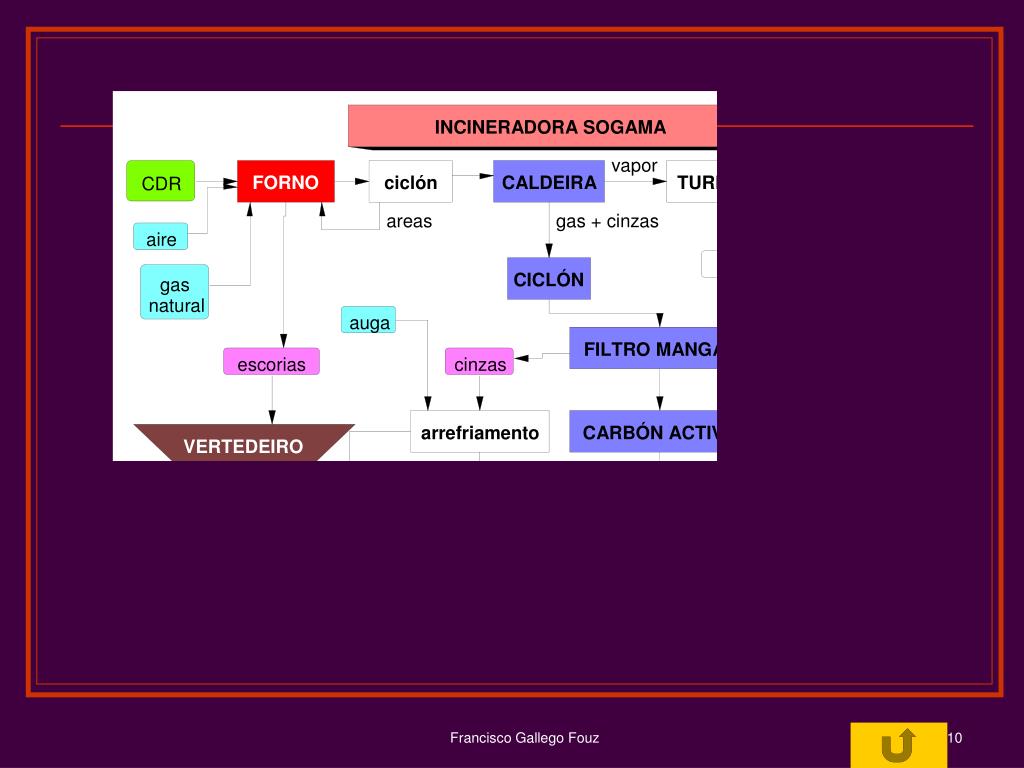Click the cyan aire box

point(161,236)
